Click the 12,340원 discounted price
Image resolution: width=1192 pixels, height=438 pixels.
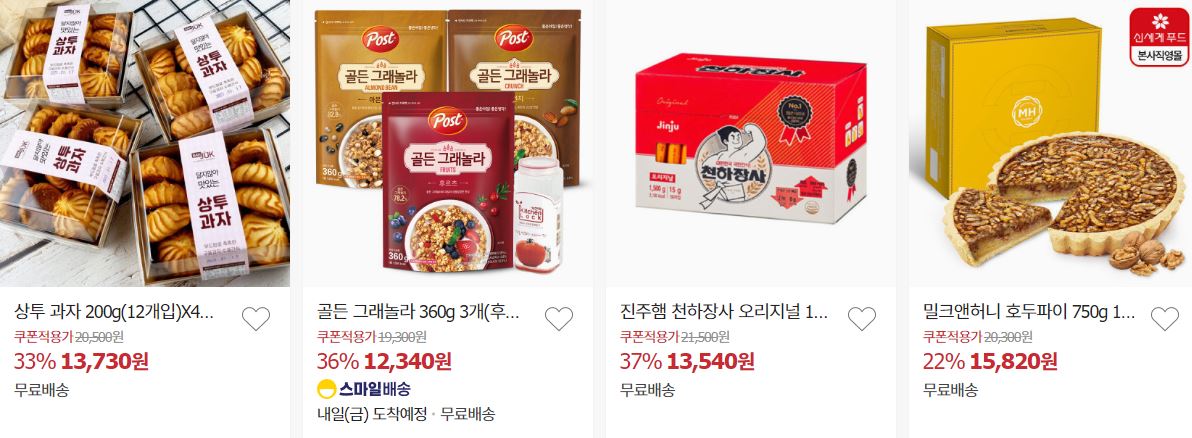pyautogui.click(x=408, y=361)
